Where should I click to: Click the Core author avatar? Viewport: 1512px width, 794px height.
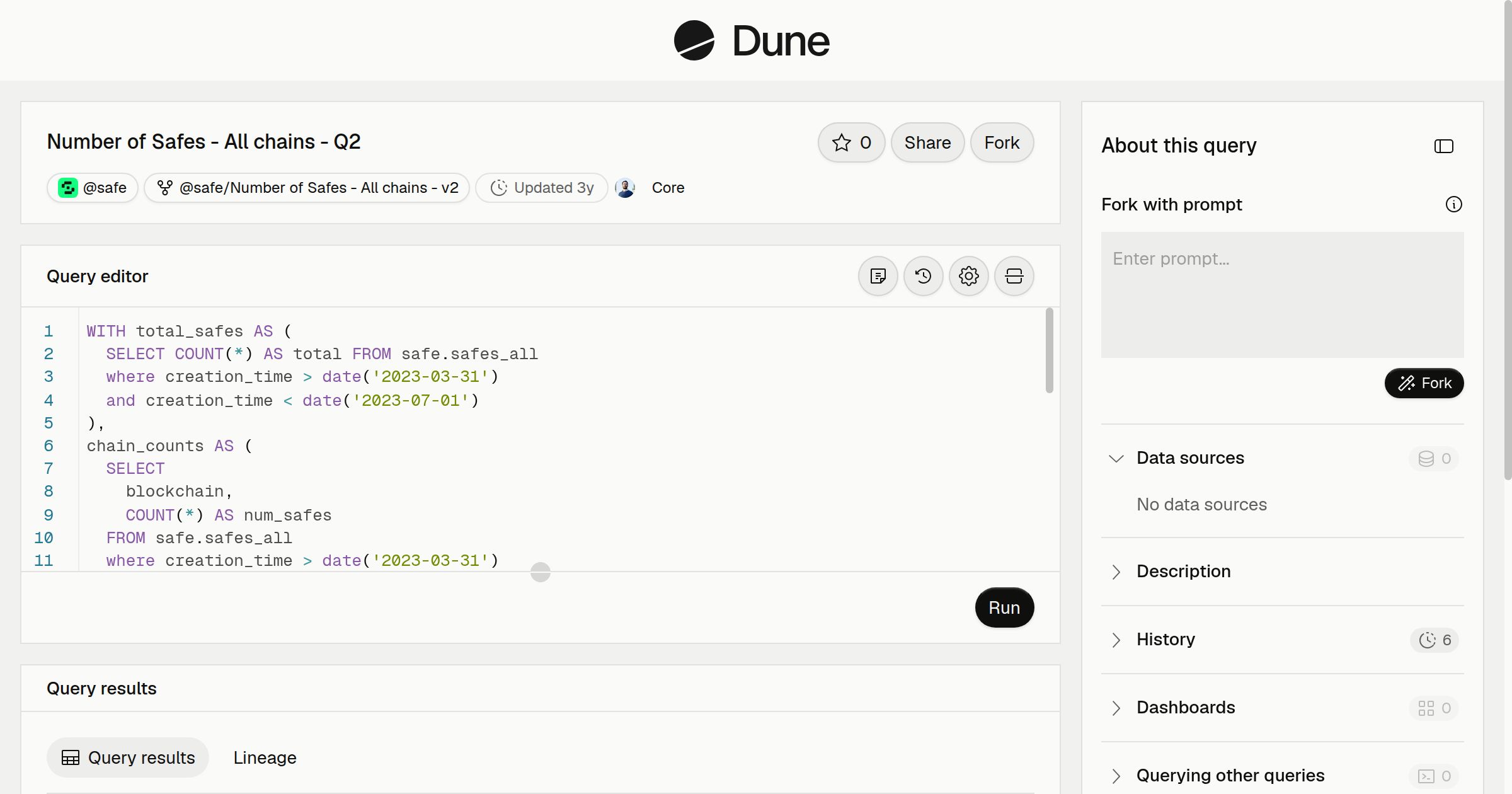click(625, 188)
